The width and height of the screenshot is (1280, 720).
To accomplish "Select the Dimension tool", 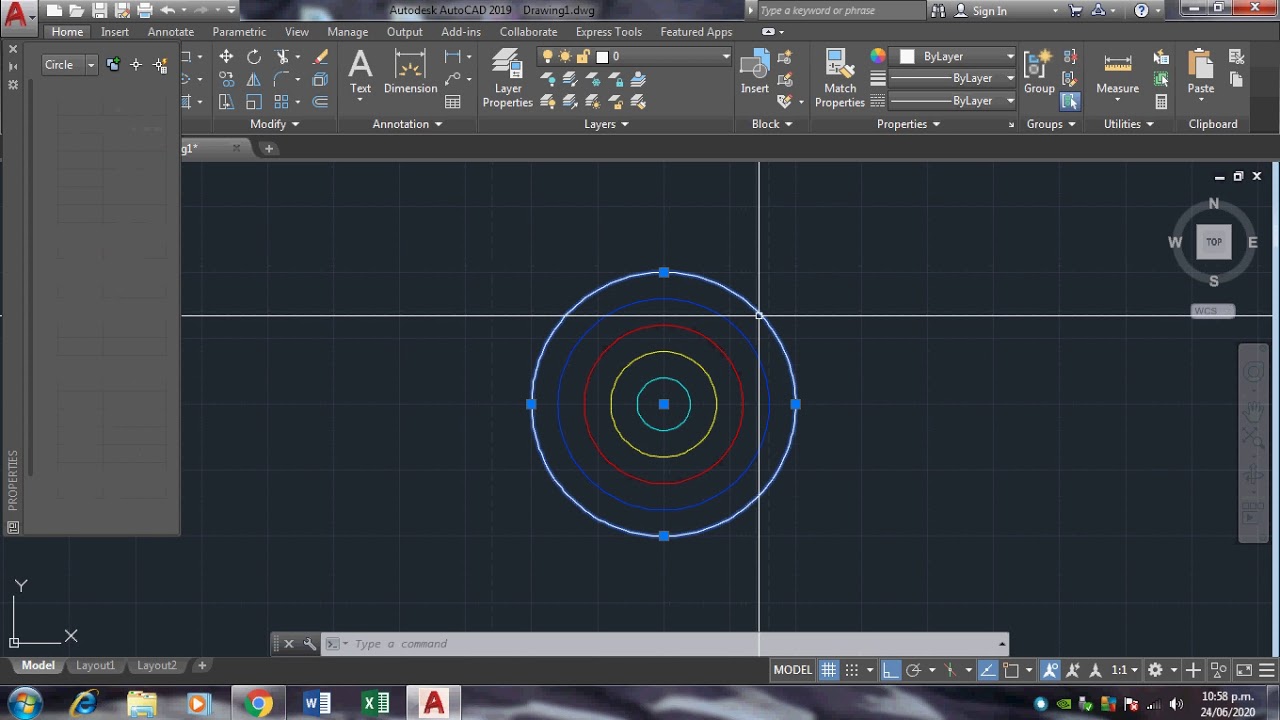I will pyautogui.click(x=410, y=72).
